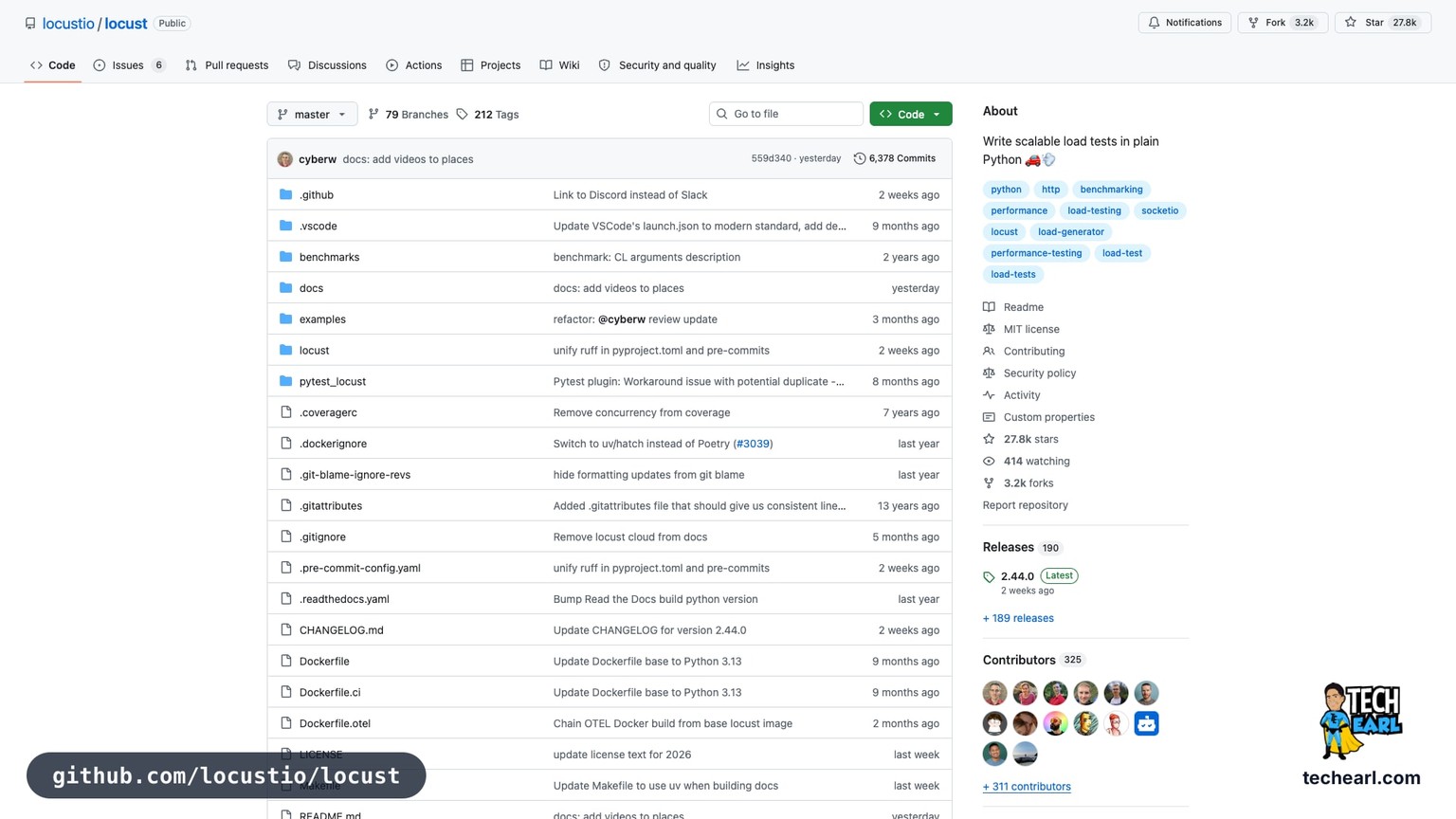Click the Go to file search field
The width and height of the screenshot is (1456, 819).
click(x=786, y=114)
